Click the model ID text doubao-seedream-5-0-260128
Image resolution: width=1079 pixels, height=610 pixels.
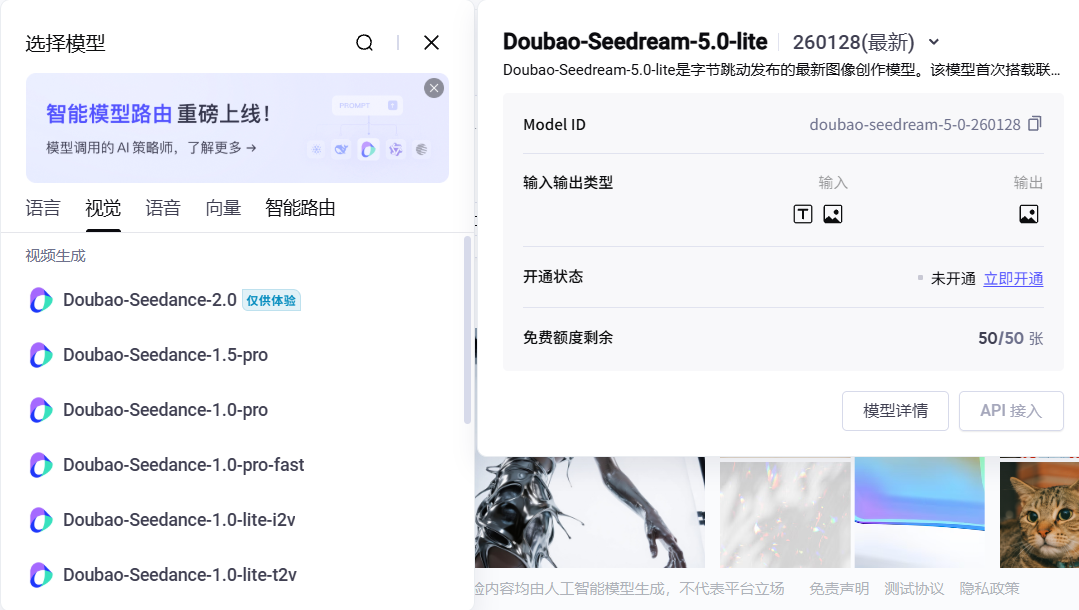(915, 125)
